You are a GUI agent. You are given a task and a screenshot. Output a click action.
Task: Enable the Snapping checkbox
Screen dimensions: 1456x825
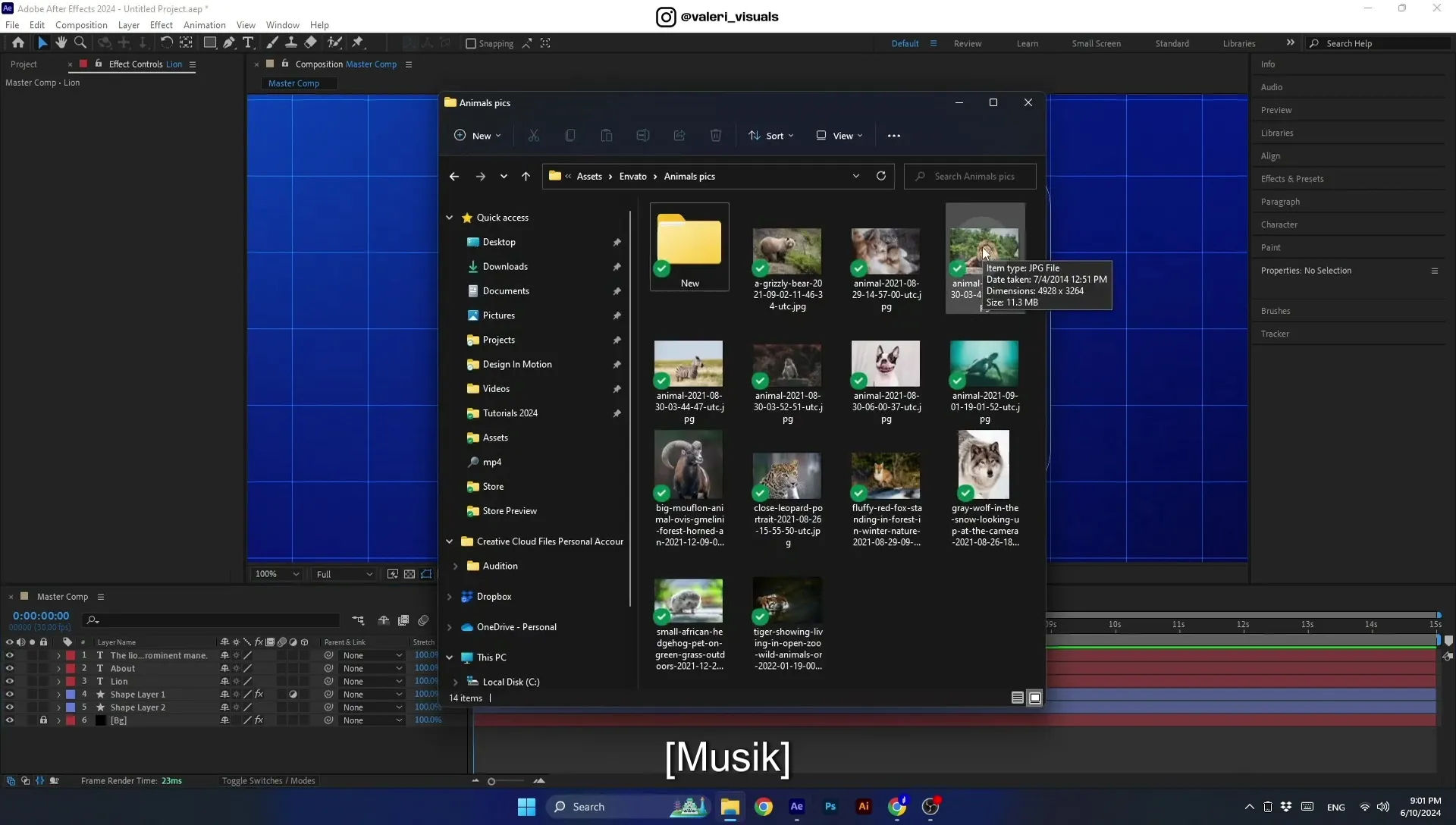click(x=471, y=43)
